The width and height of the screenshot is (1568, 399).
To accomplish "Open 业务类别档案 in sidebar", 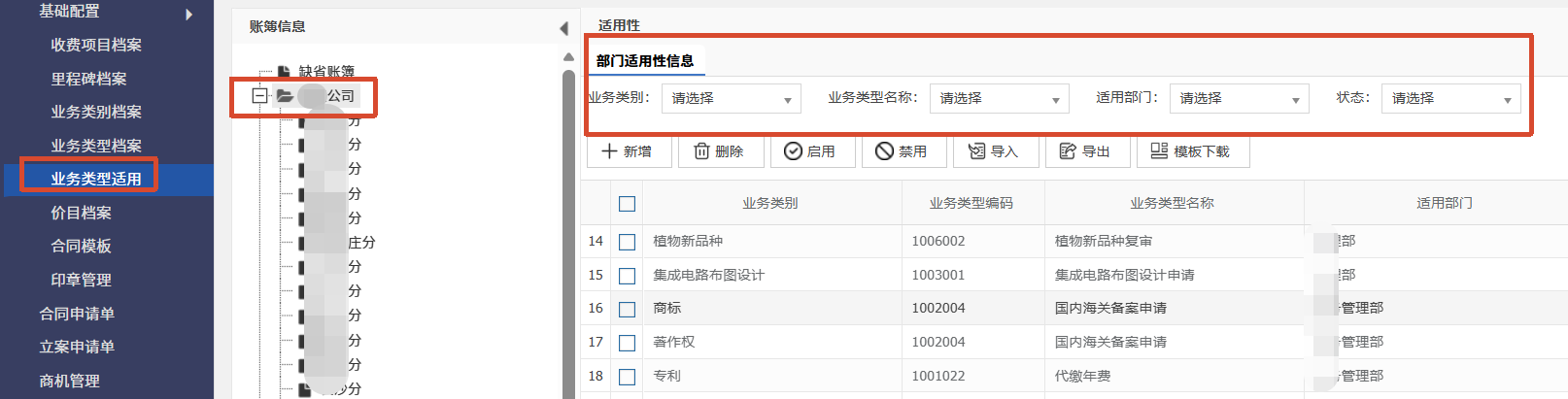I will [96, 112].
